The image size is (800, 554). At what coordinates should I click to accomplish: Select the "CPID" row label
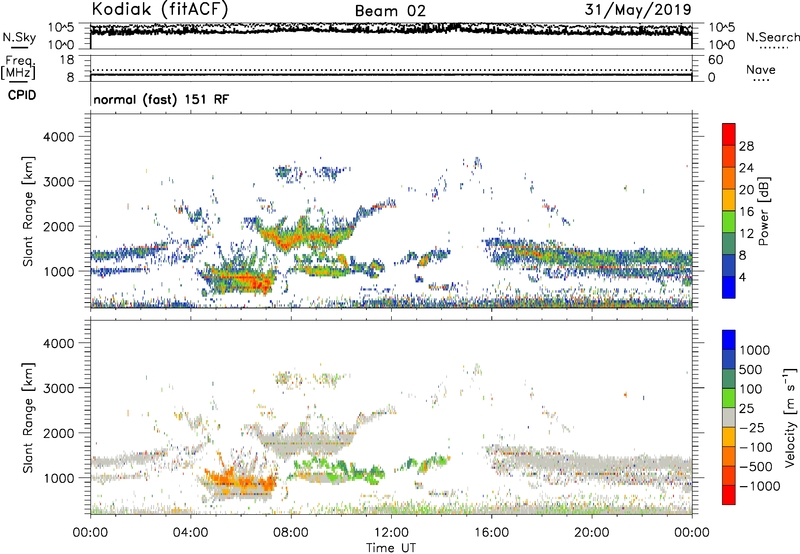click(x=22, y=95)
